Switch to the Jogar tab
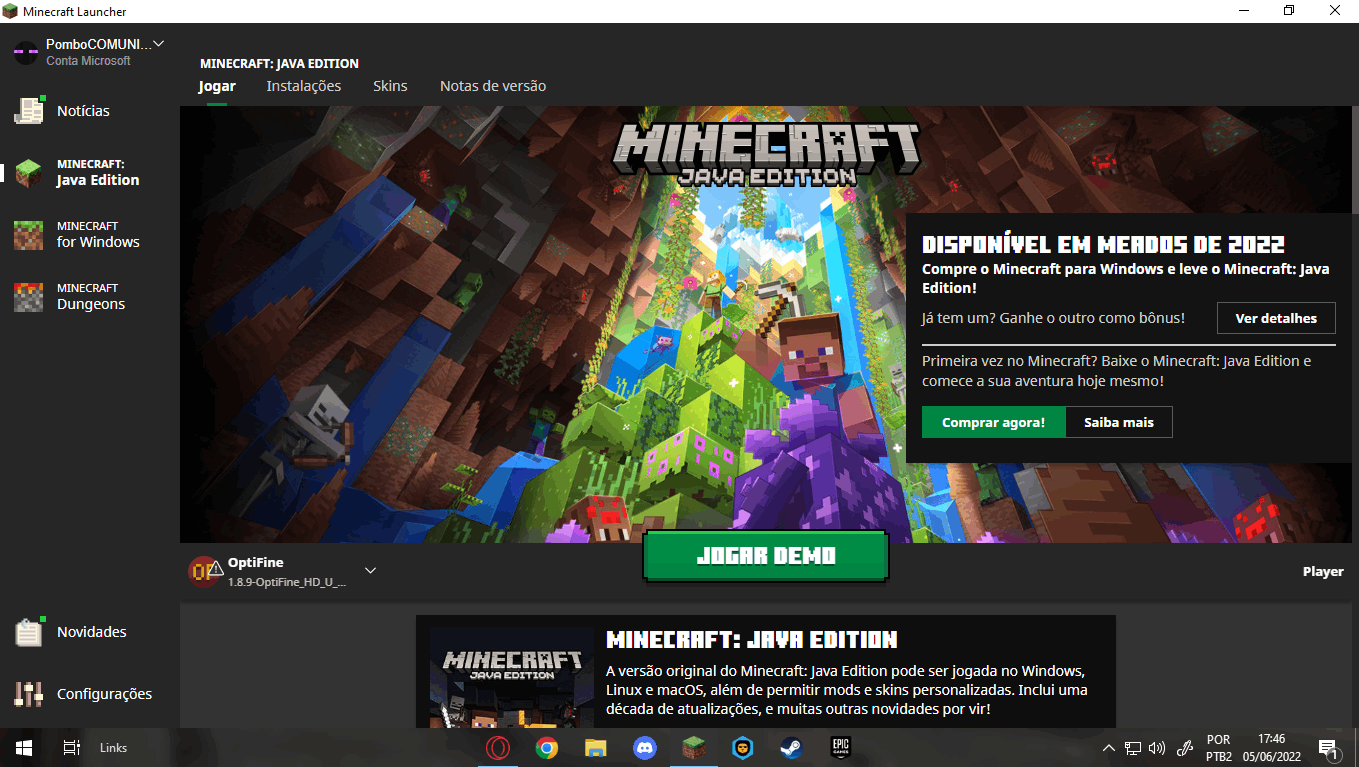The height and width of the screenshot is (767, 1359). [217, 86]
